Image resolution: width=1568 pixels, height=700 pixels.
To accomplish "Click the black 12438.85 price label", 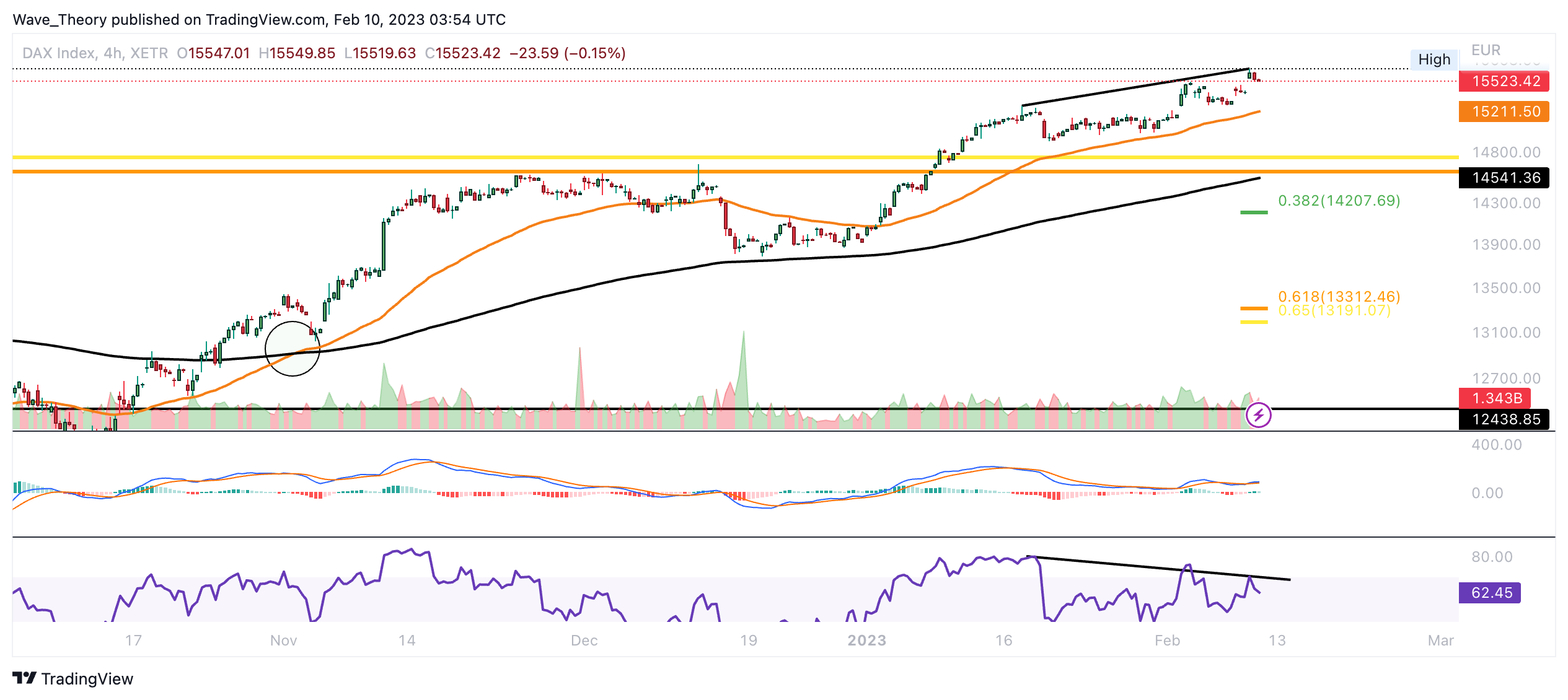I will (1505, 419).
